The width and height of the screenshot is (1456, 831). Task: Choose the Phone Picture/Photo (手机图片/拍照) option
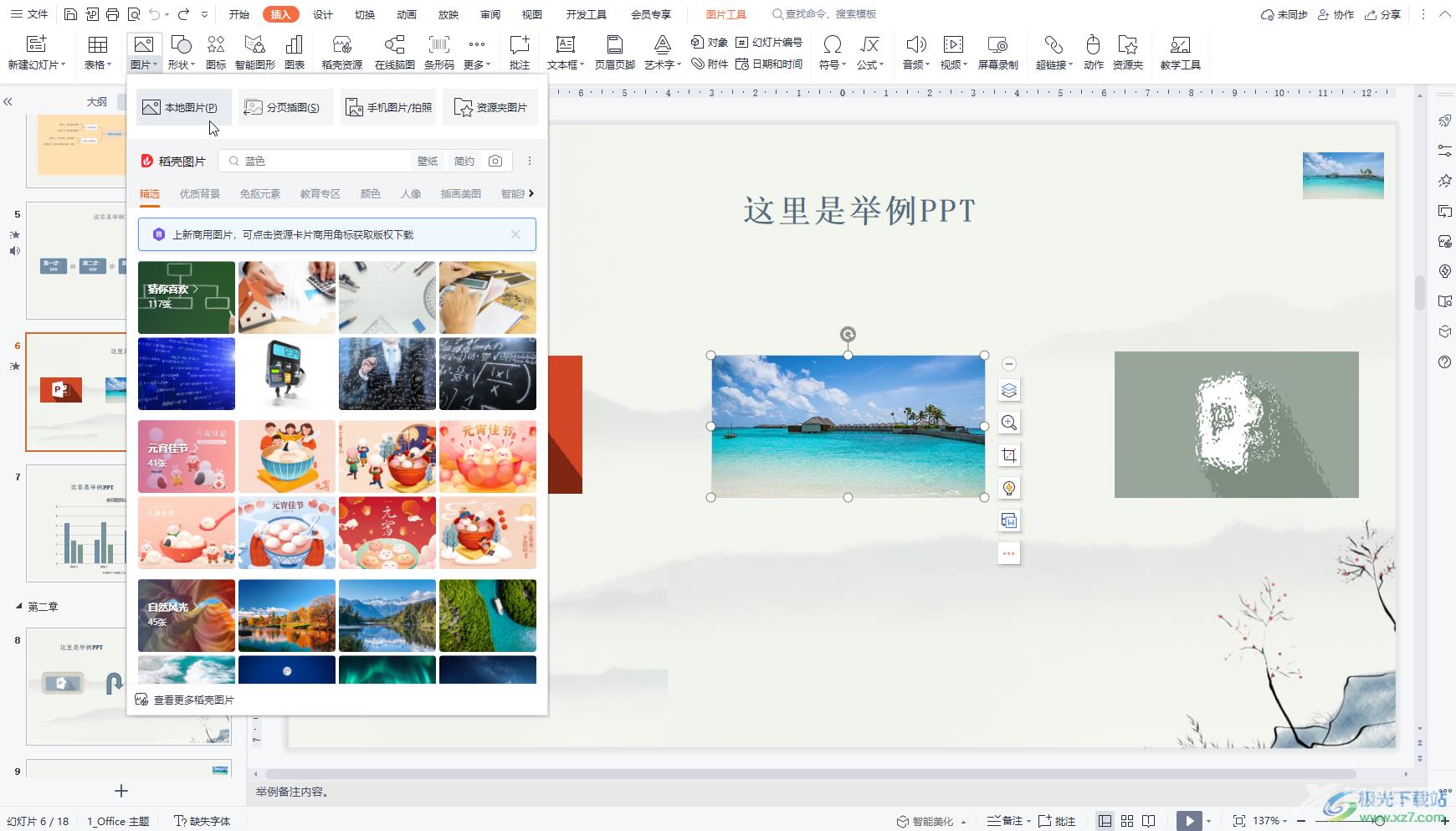(389, 107)
